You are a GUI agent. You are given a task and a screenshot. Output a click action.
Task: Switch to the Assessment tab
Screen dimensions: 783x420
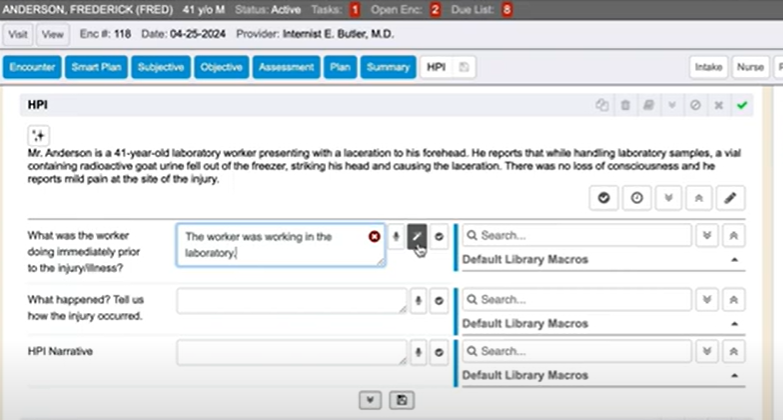tap(285, 67)
